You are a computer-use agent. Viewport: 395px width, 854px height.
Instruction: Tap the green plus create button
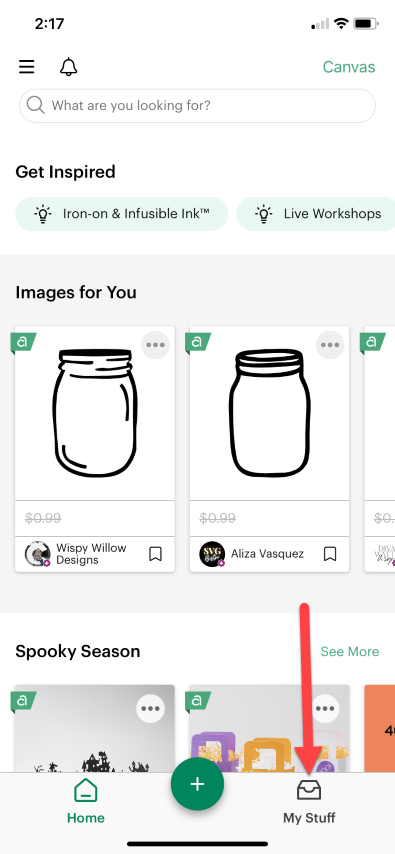point(197,784)
